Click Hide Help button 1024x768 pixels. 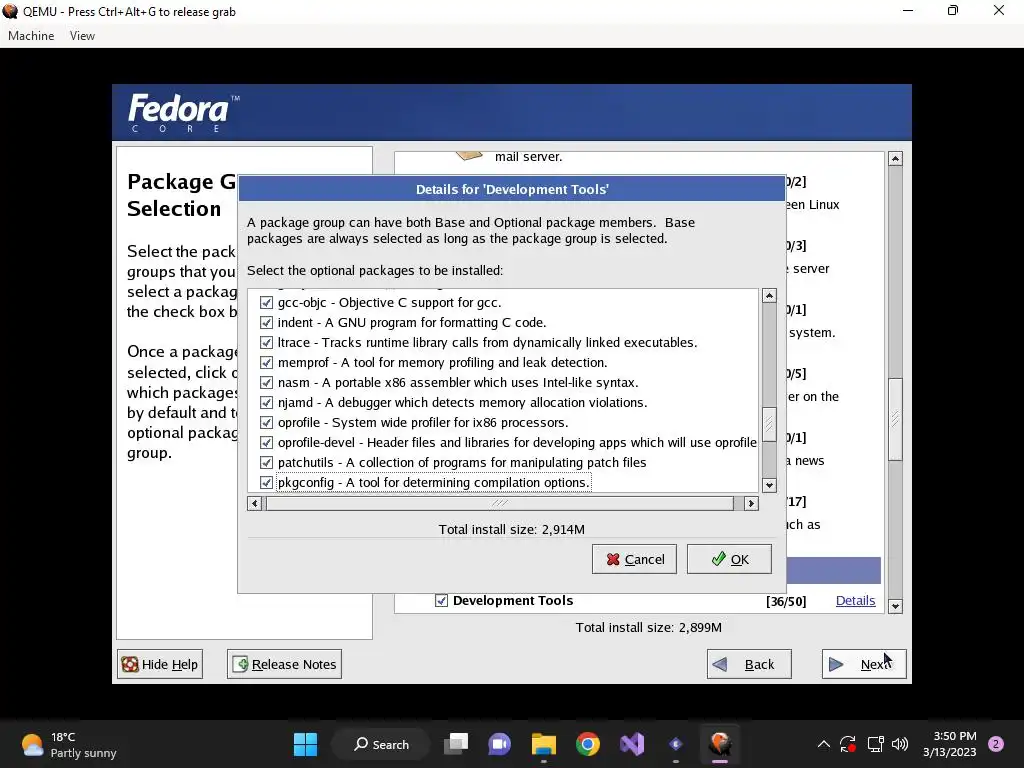[160, 664]
